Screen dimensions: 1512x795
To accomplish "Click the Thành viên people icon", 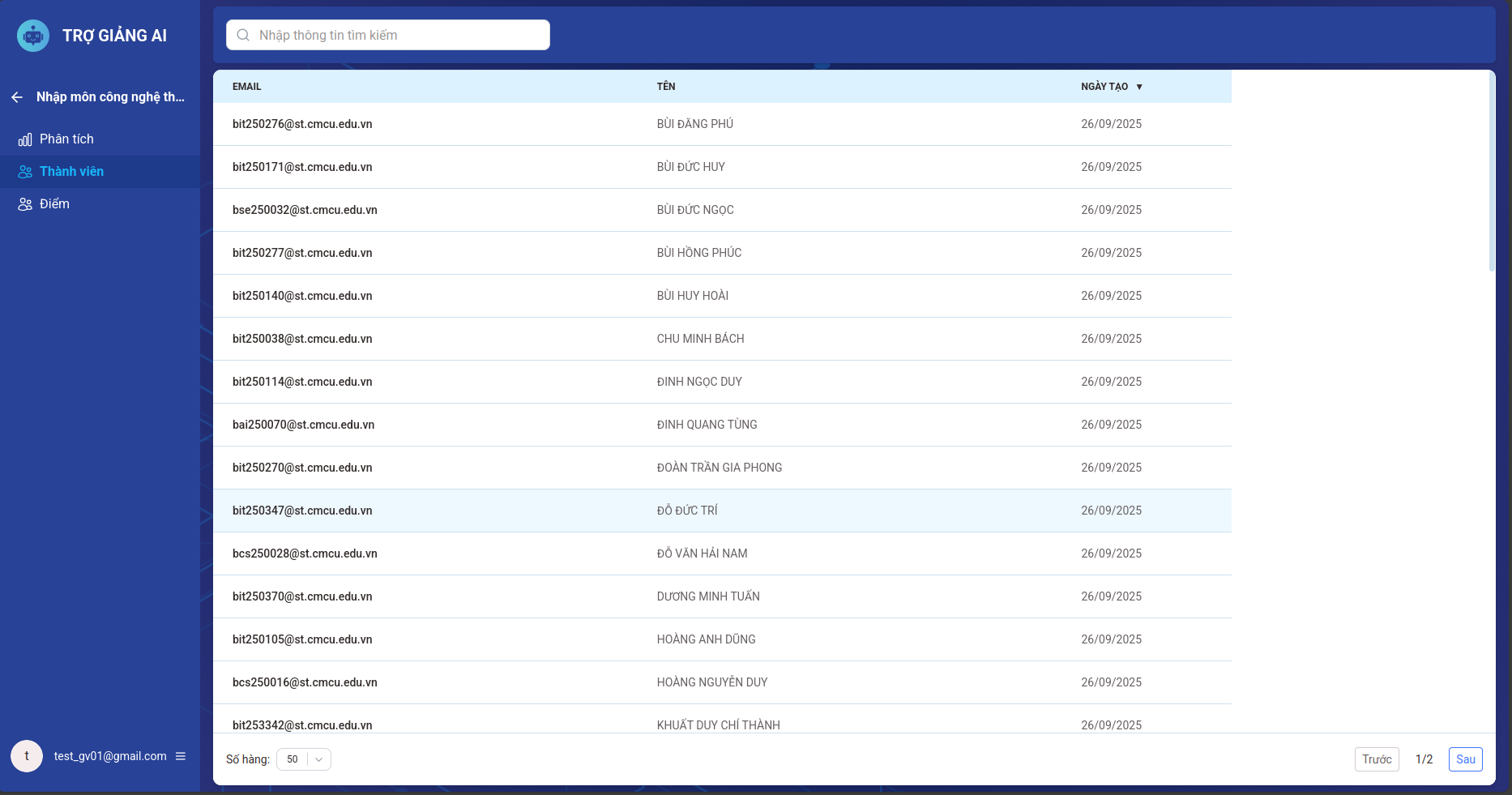I will 25,172.
